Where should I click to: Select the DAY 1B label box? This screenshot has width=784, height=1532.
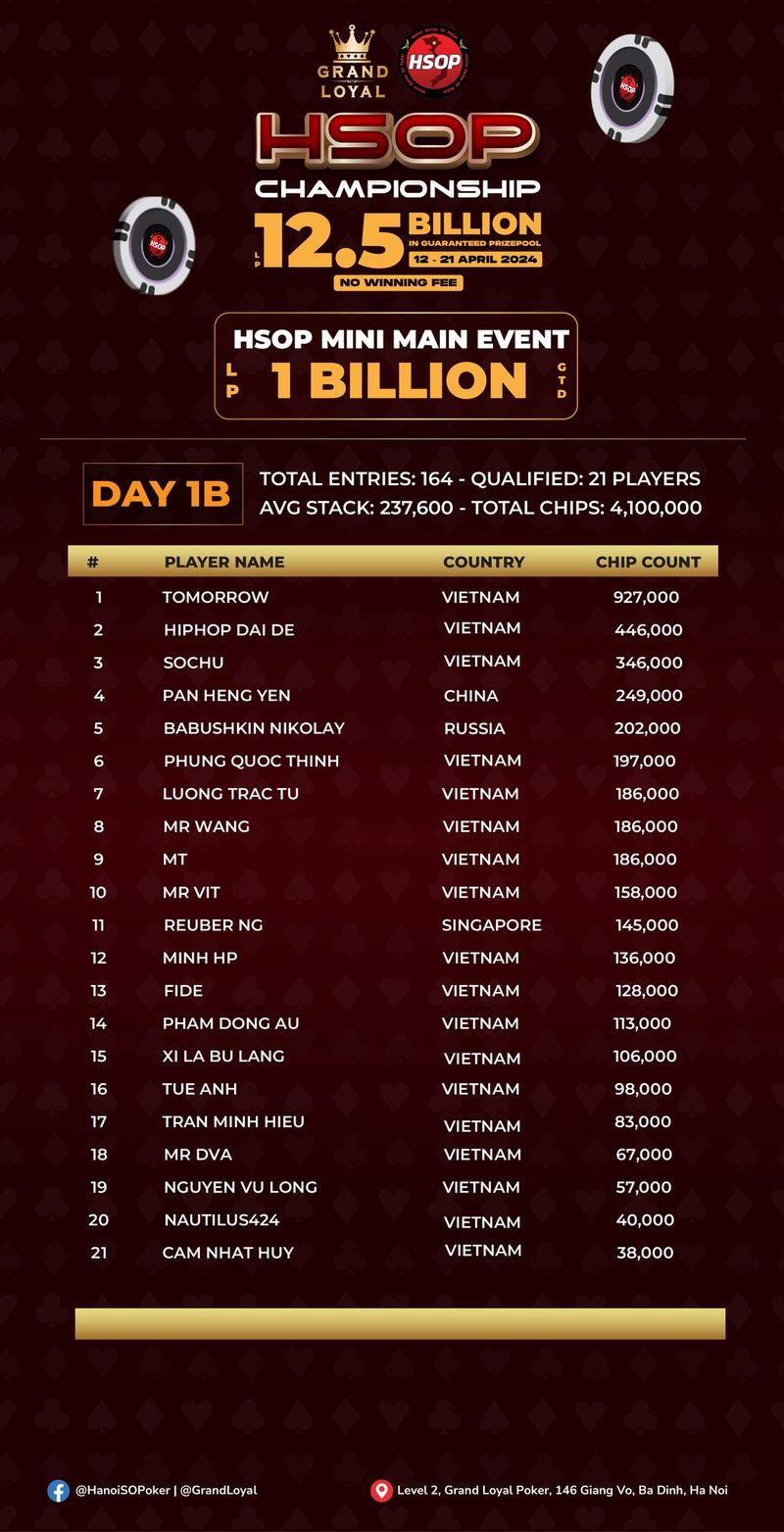(x=163, y=494)
